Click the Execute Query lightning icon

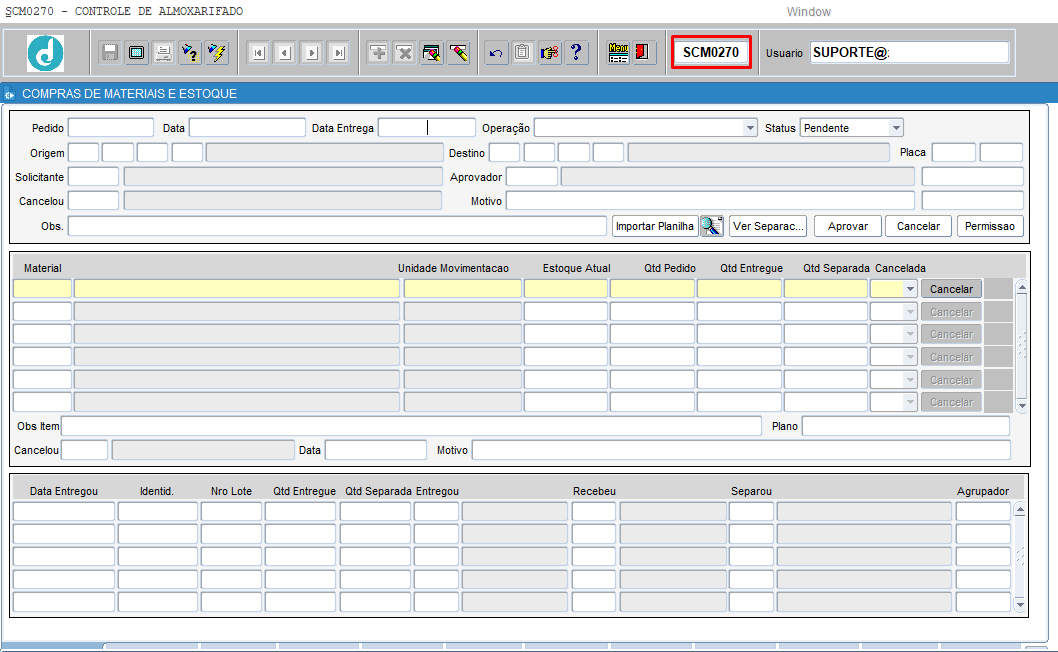[x=216, y=53]
